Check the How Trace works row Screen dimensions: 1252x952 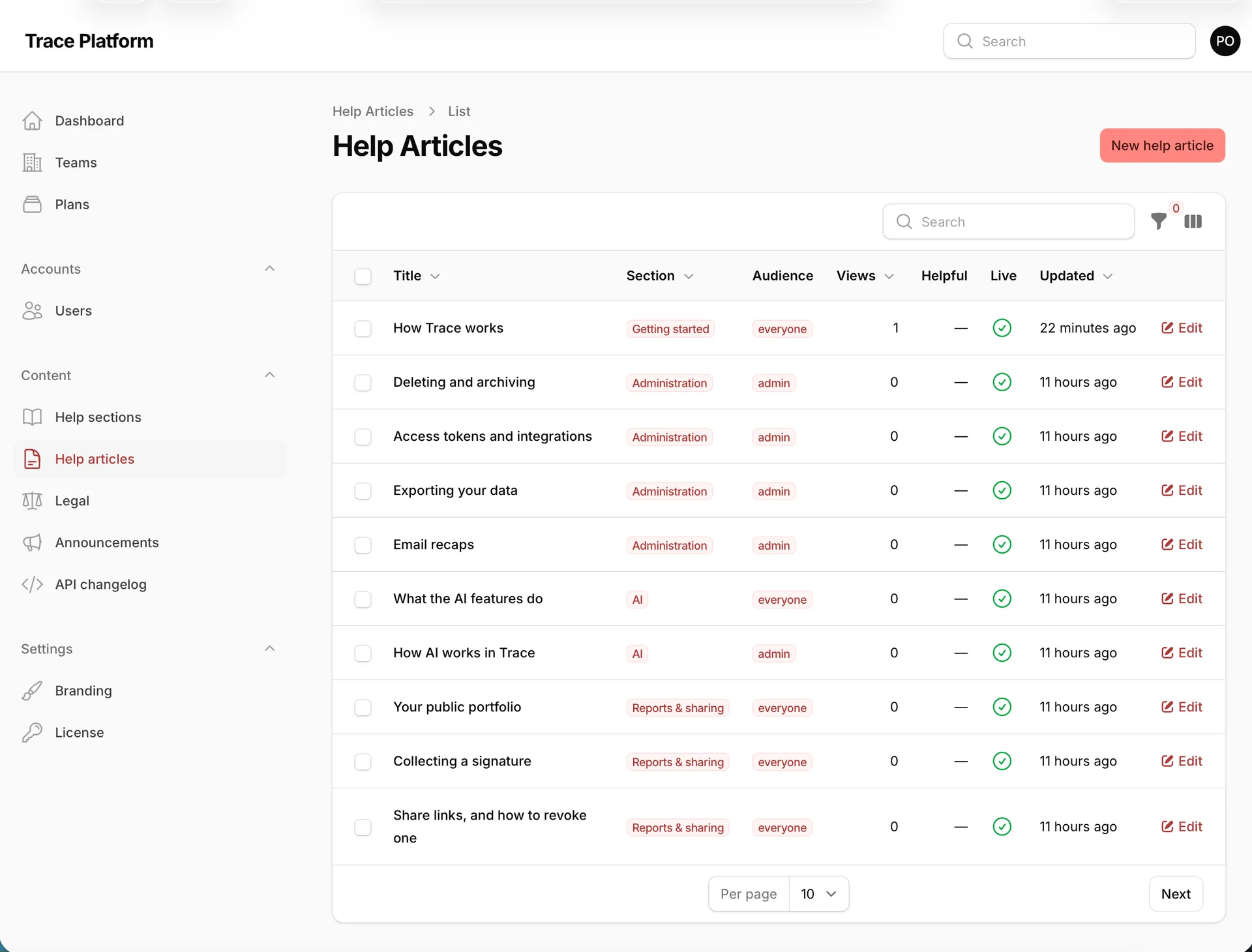click(x=363, y=328)
